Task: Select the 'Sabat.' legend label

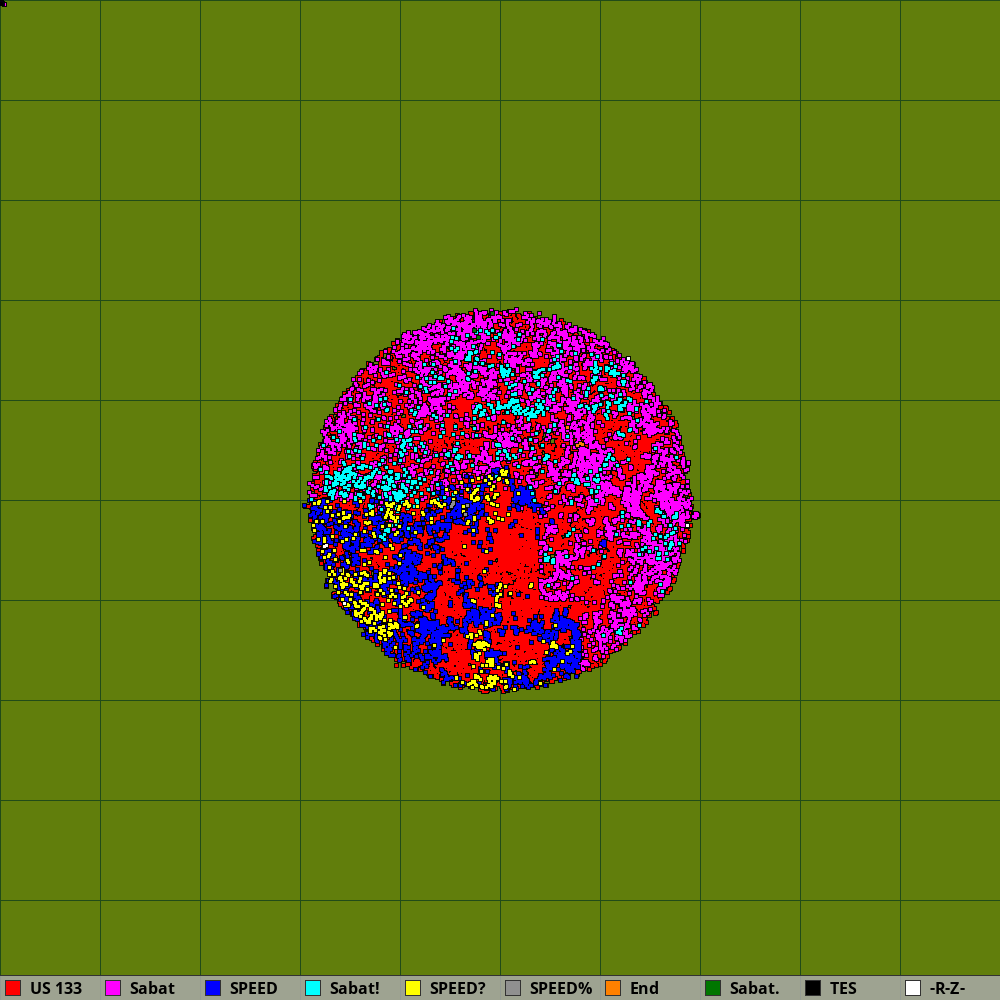Action: pos(754,989)
